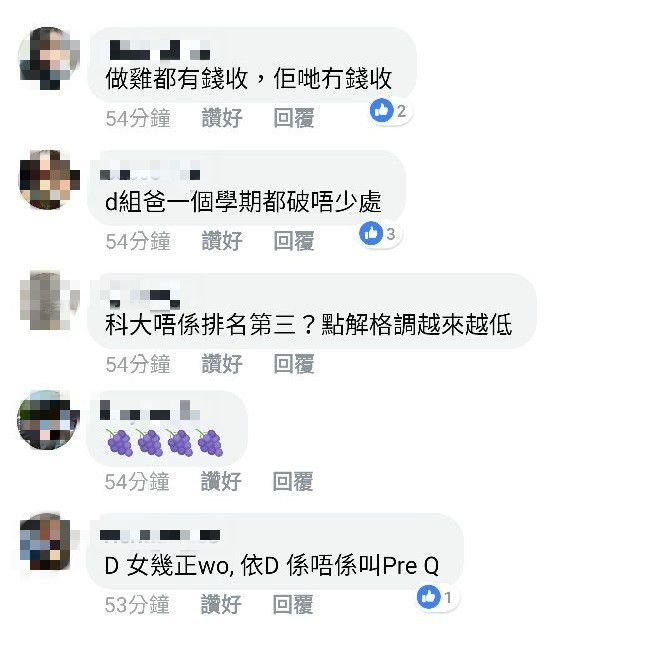Reply to the grapes emoji comment
The width and height of the screenshot is (656, 647).
(293, 481)
